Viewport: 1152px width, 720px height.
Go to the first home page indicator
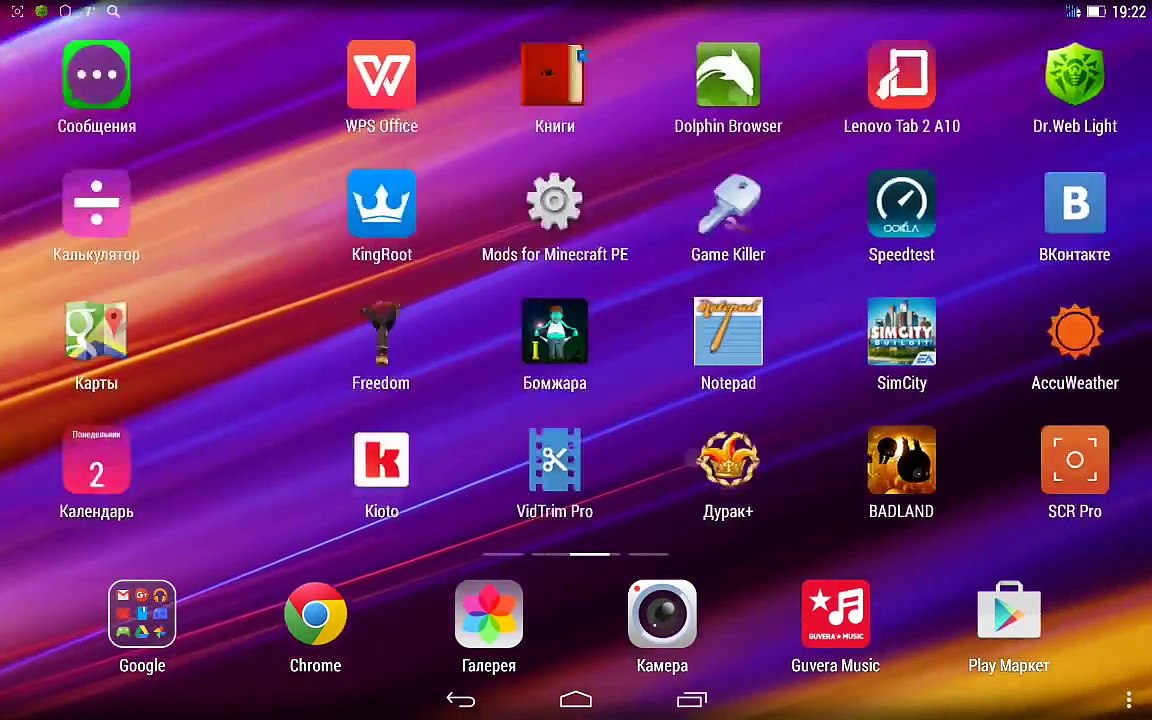[503, 554]
